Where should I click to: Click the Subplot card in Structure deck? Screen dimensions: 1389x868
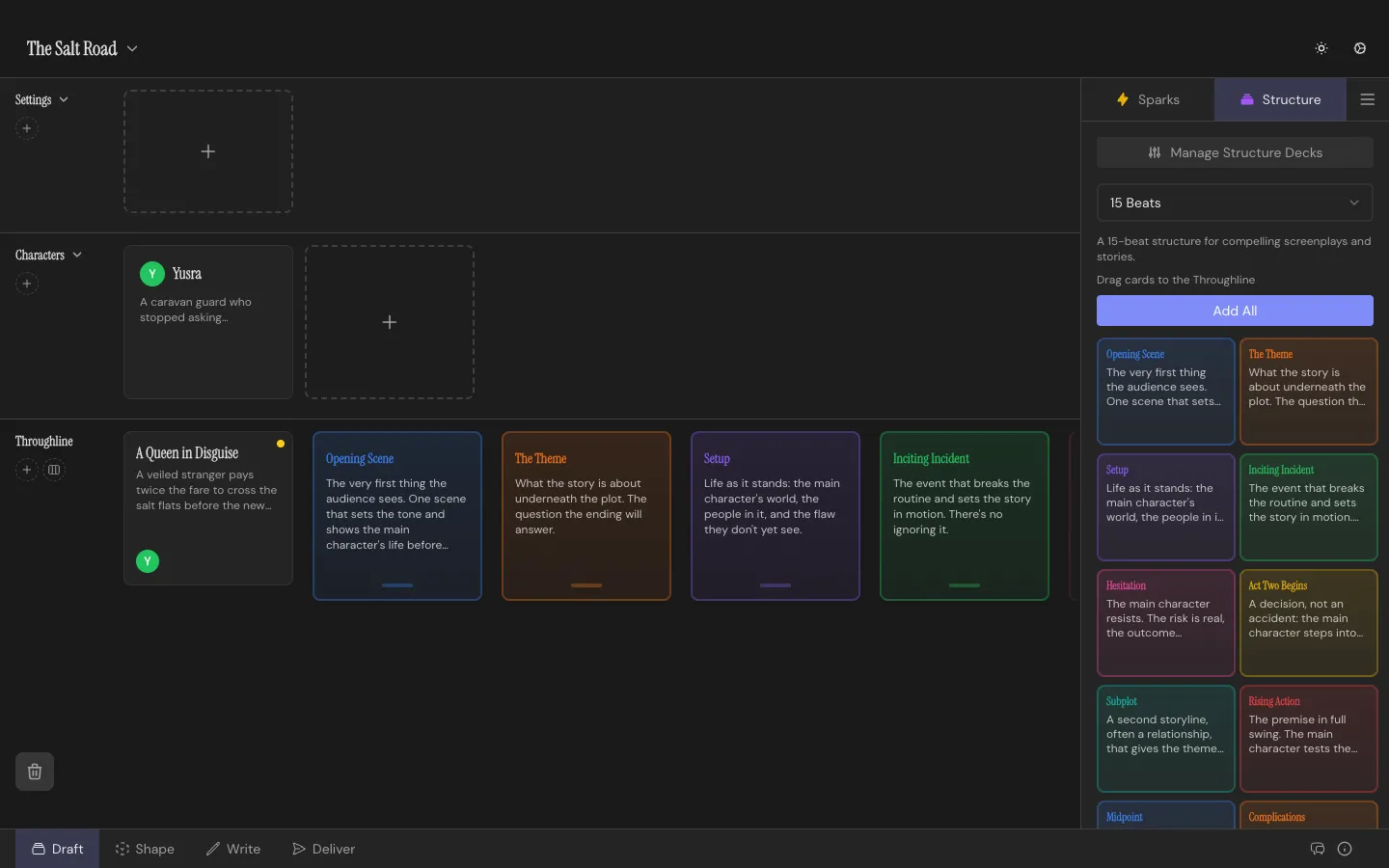tap(1166, 739)
